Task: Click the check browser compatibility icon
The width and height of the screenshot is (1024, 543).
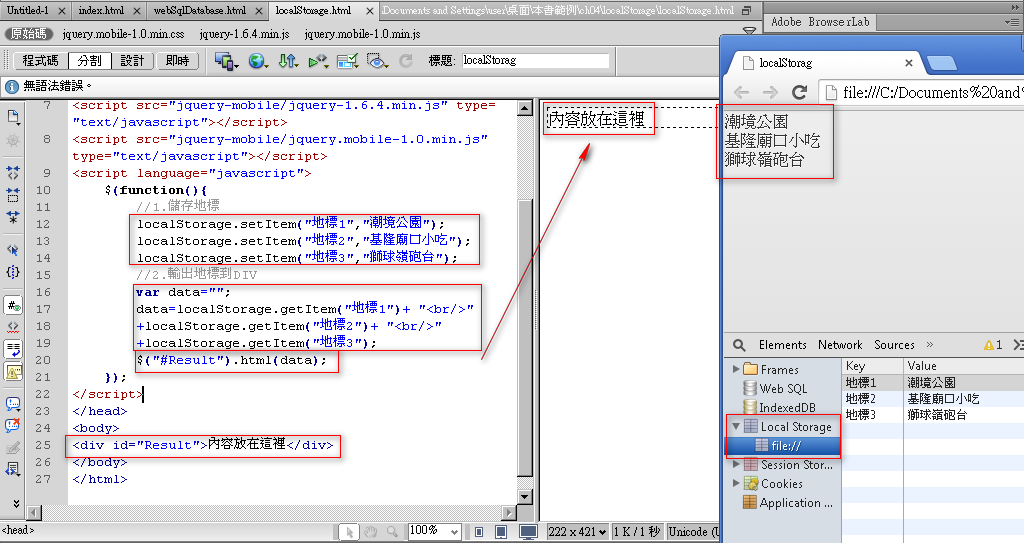Action: pyautogui.click(x=347, y=61)
